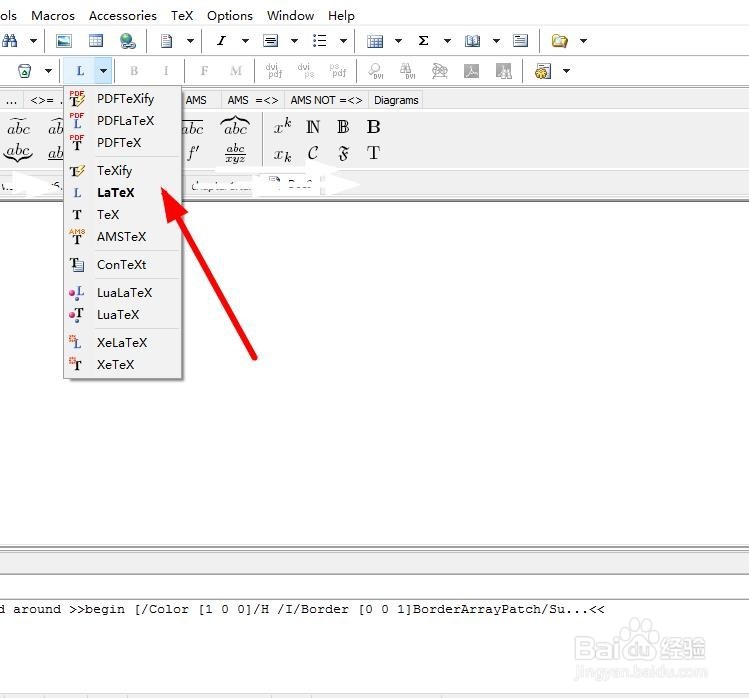Open the dropdown next to the Find binoculars

33,41
